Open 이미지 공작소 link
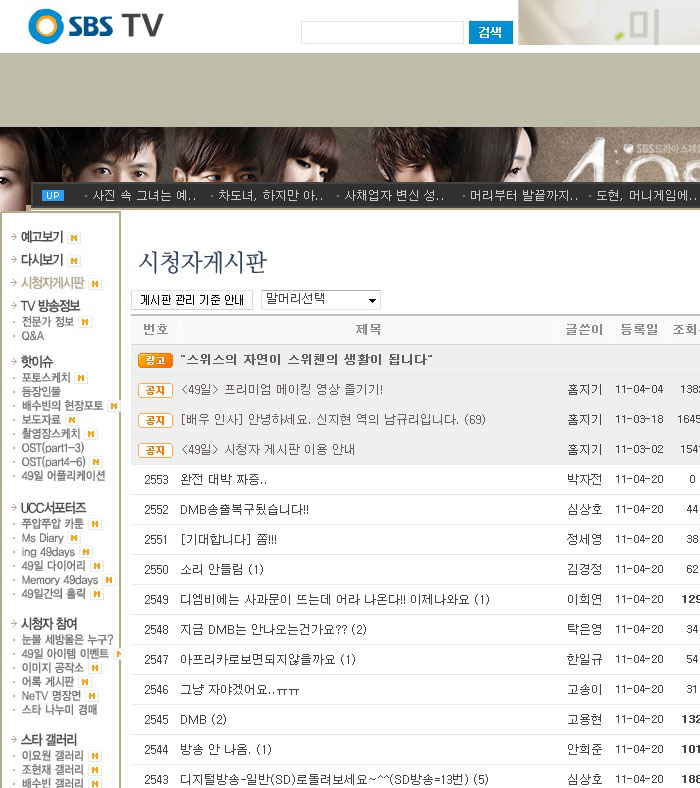Image resolution: width=700 pixels, height=788 pixels. 52,668
